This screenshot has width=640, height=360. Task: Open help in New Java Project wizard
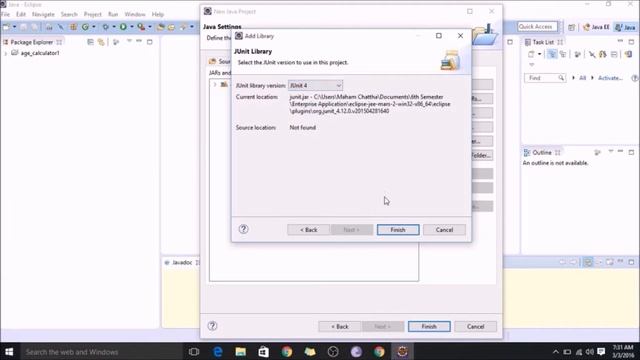[212, 326]
